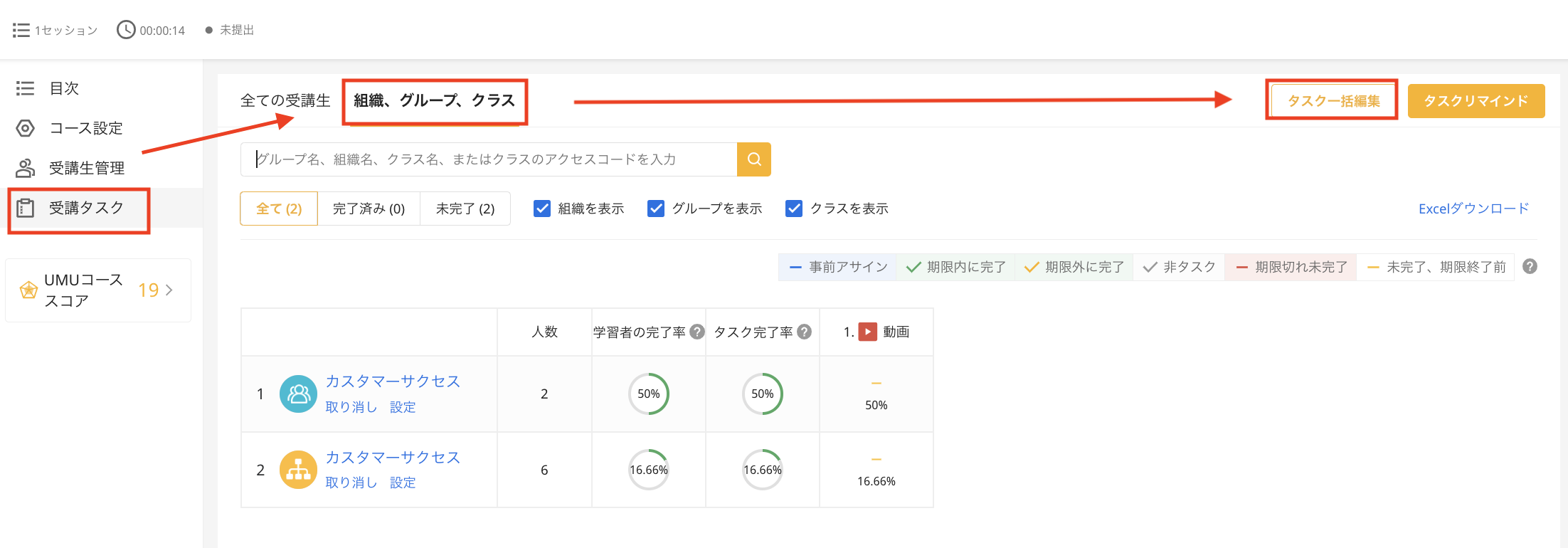
Task: Click the Excelダウンロード link
Action: click(x=1473, y=209)
